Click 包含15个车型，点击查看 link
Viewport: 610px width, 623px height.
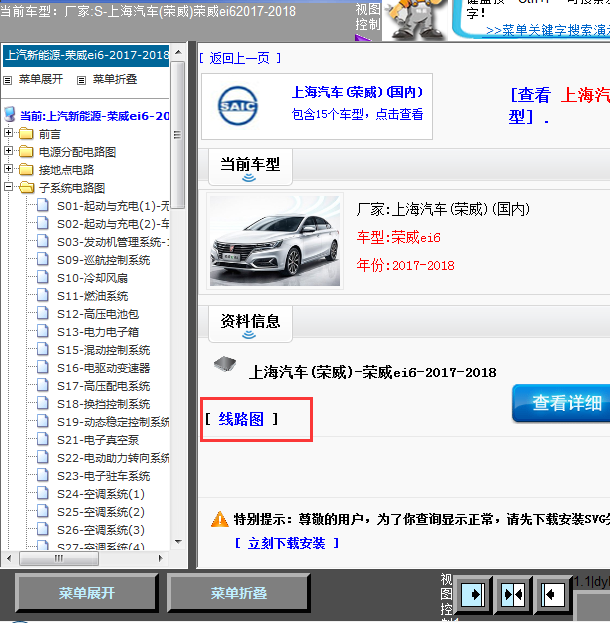coord(357,114)
